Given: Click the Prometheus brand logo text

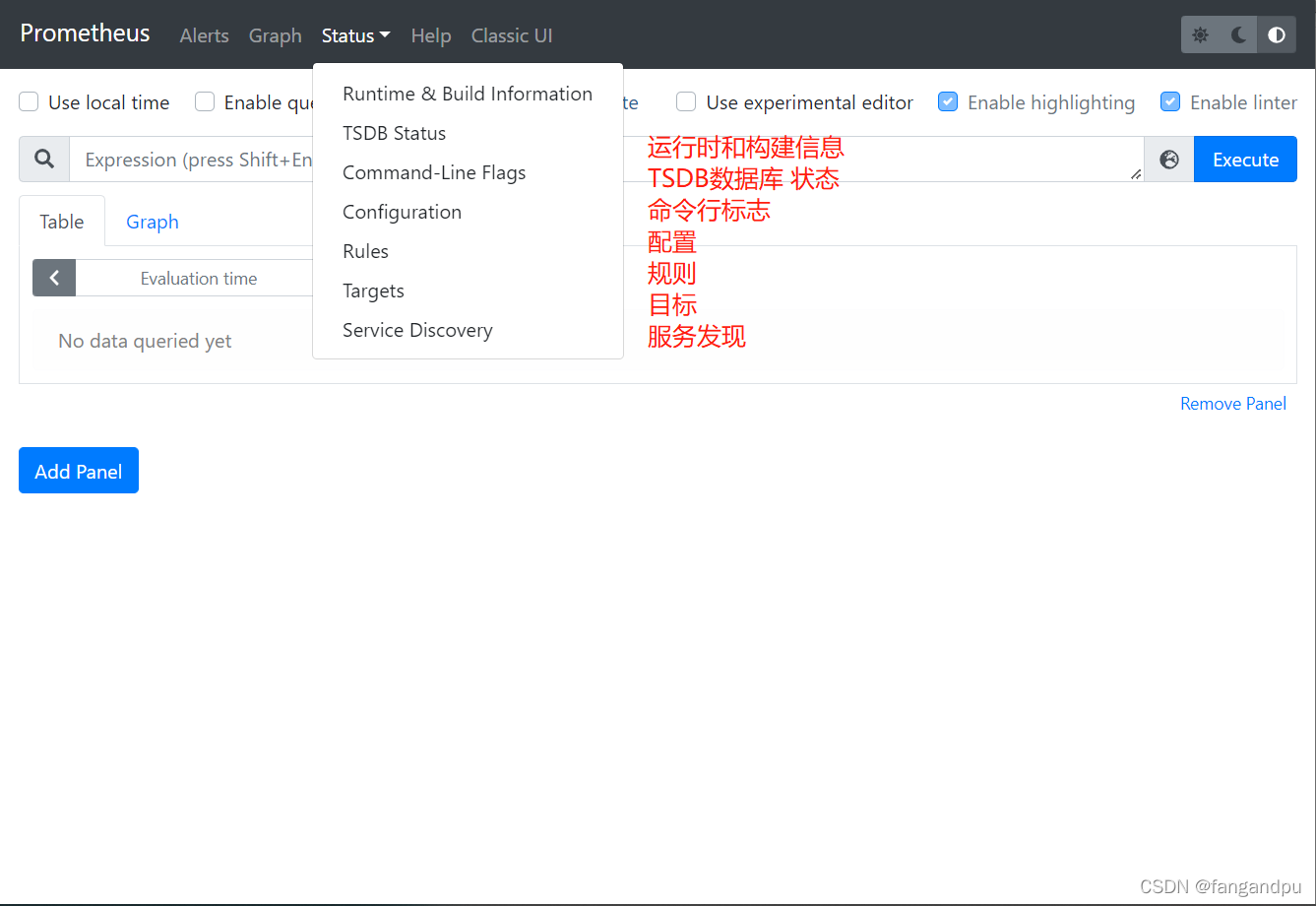Looking at the screenshot, I should (x=85, y=33).
